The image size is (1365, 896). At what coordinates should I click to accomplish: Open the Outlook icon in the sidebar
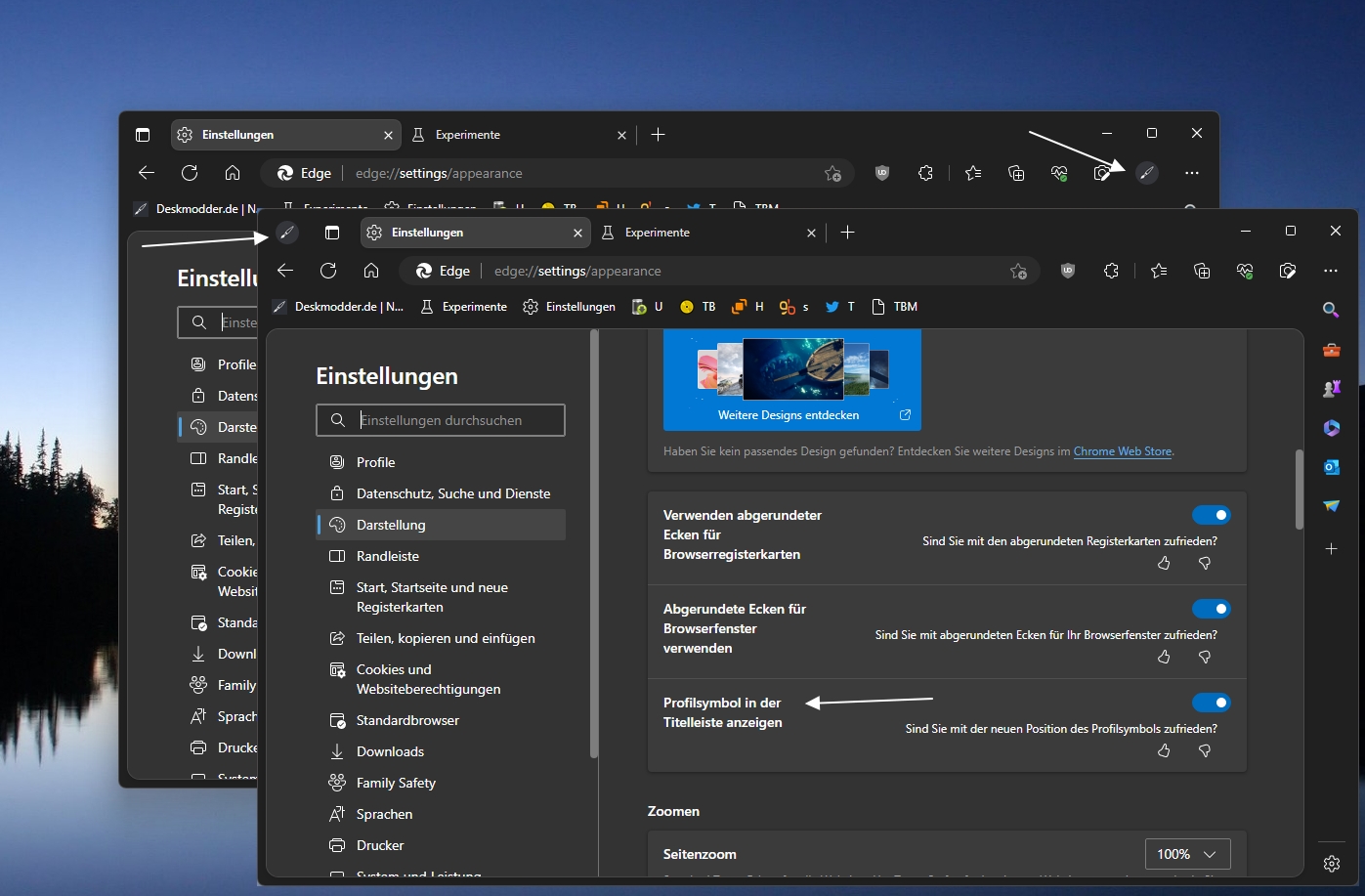tap(1331, 467)
